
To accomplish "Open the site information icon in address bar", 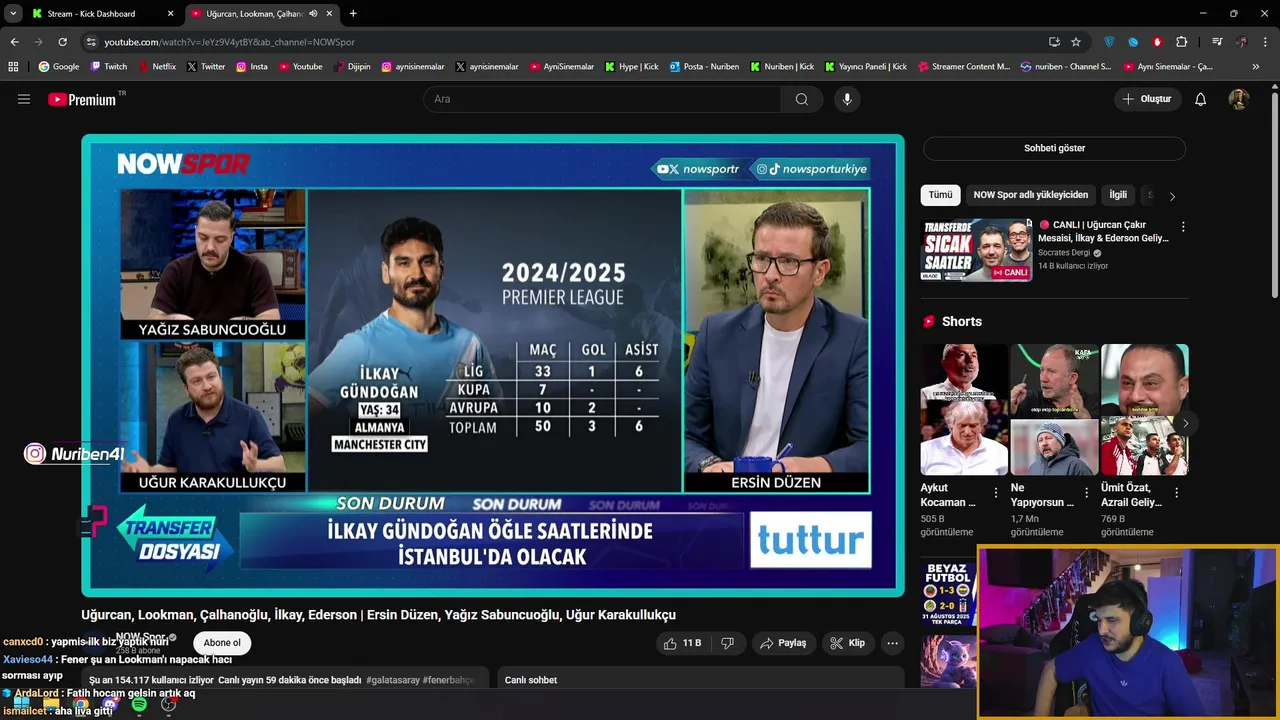I will click(91, 42).
